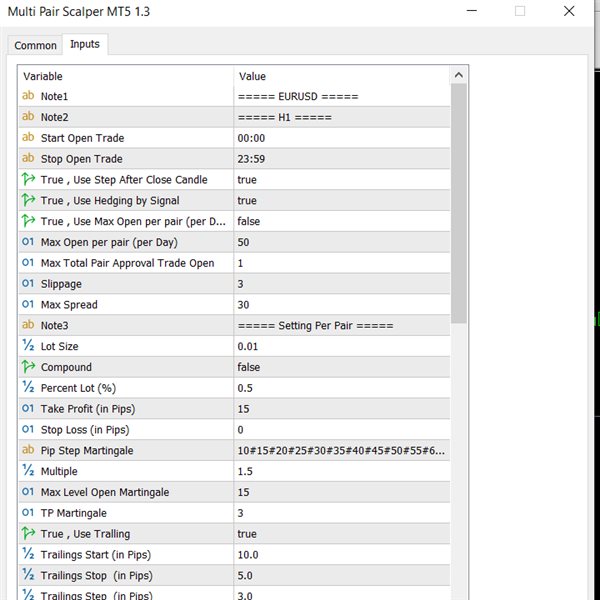
Task: Click the double type icon for Trailings Start
Action: (28, 554)
